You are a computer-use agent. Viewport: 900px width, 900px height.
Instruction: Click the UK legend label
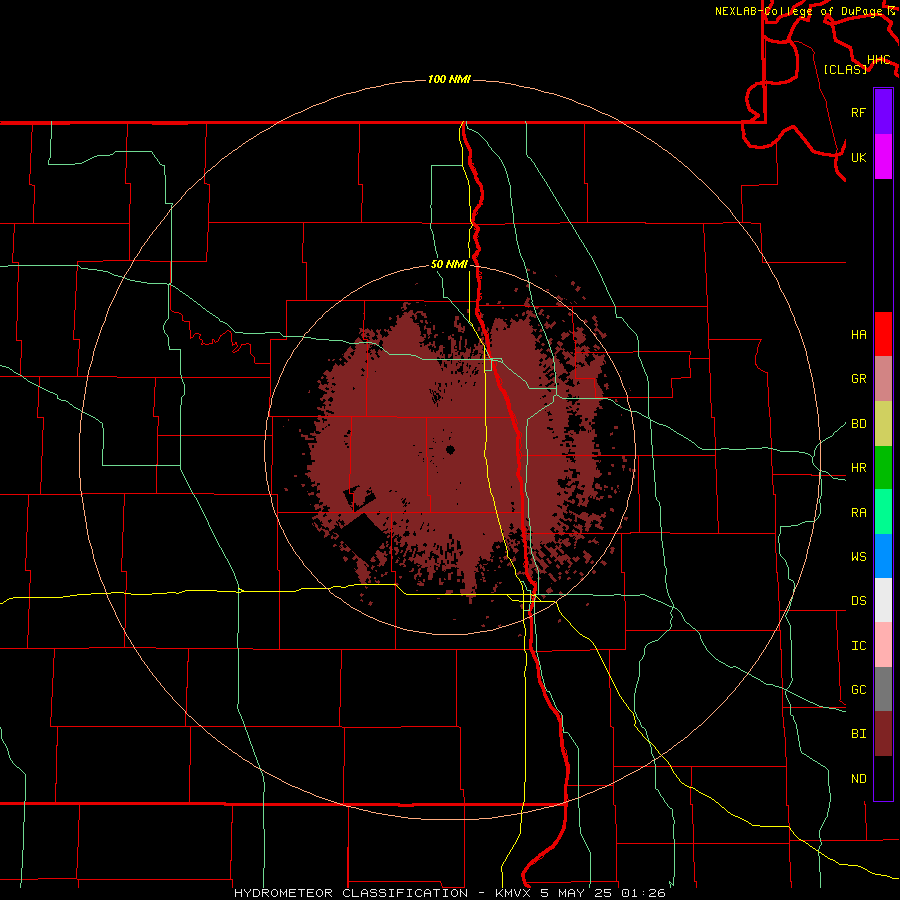click(x=858, y=157)
